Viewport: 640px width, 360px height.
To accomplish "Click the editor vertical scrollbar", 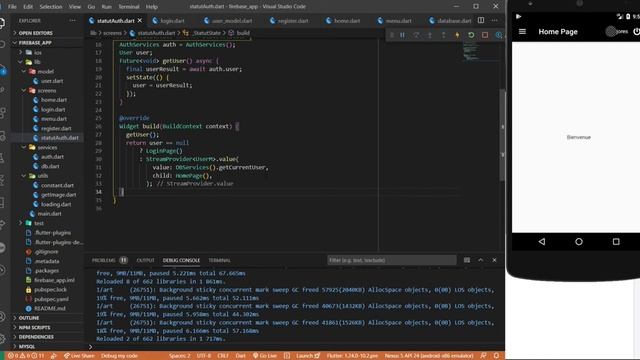I will pyautogui.click(x=502, y=135).
